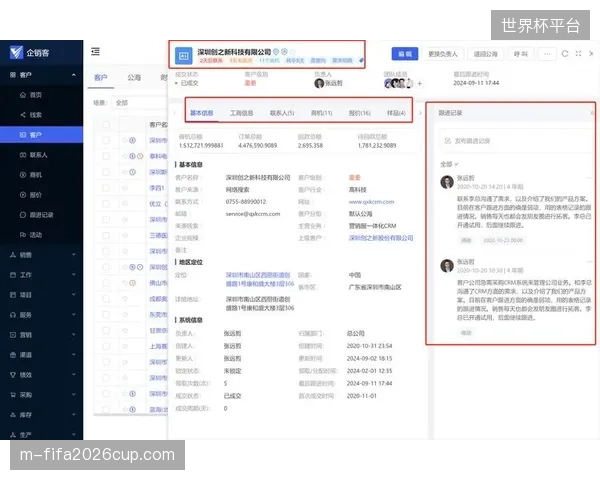Click the clock icon in the 佛山市 row

(132, 283)
